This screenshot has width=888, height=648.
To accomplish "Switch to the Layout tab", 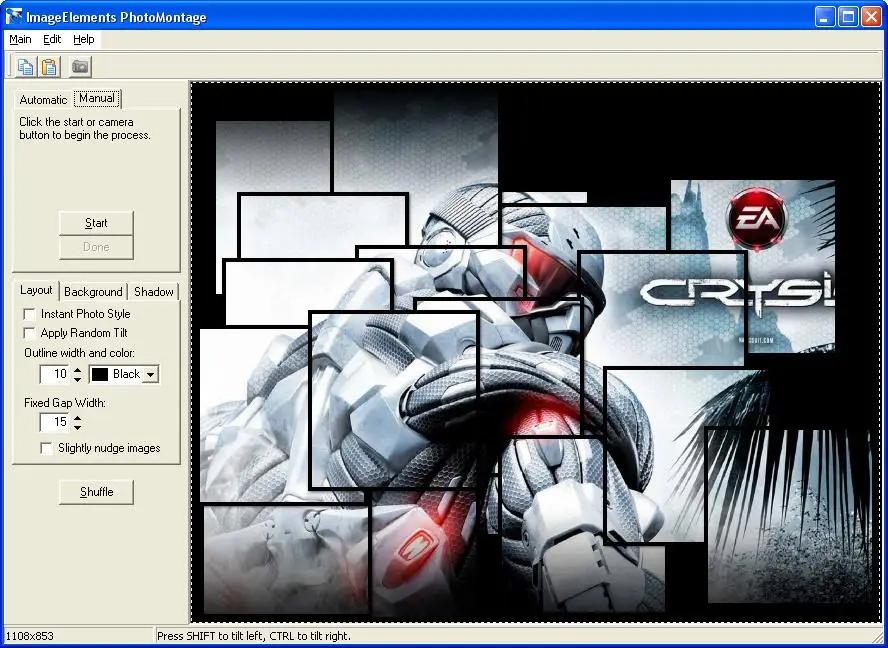I will [x=36, y=290].
